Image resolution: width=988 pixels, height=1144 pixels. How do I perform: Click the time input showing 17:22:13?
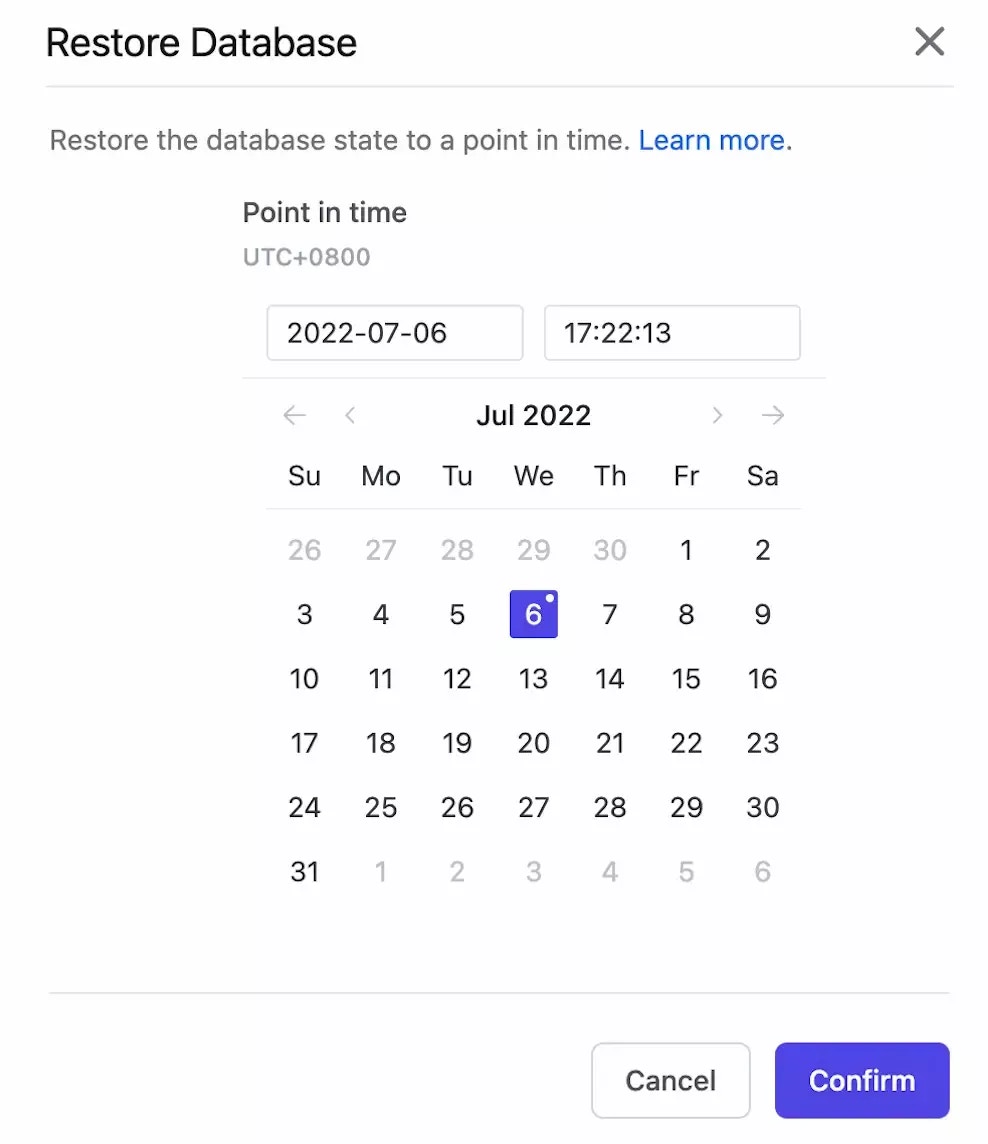[x=672, y=333]
